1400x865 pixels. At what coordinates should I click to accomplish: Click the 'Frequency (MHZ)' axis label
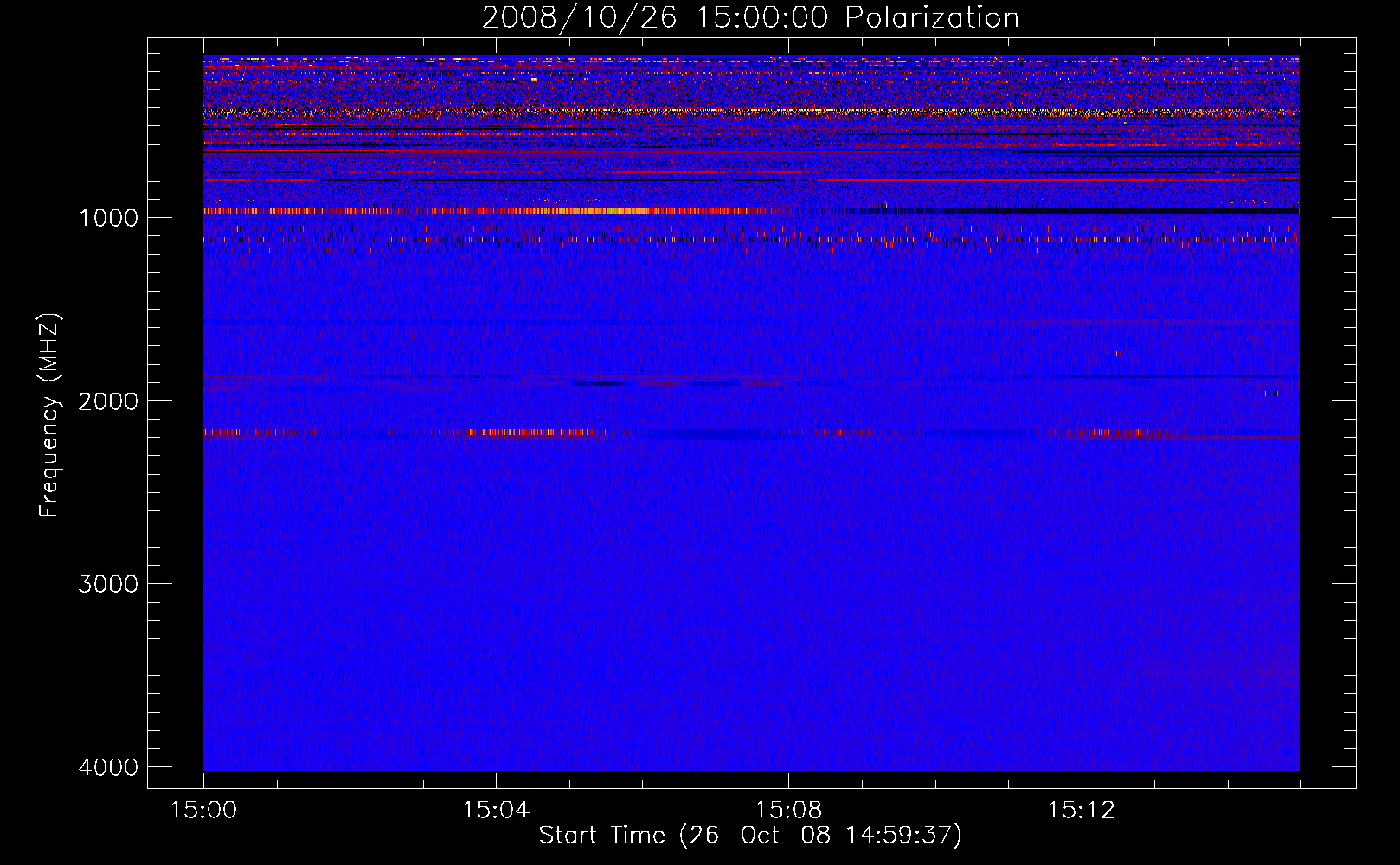click(50, 416)
